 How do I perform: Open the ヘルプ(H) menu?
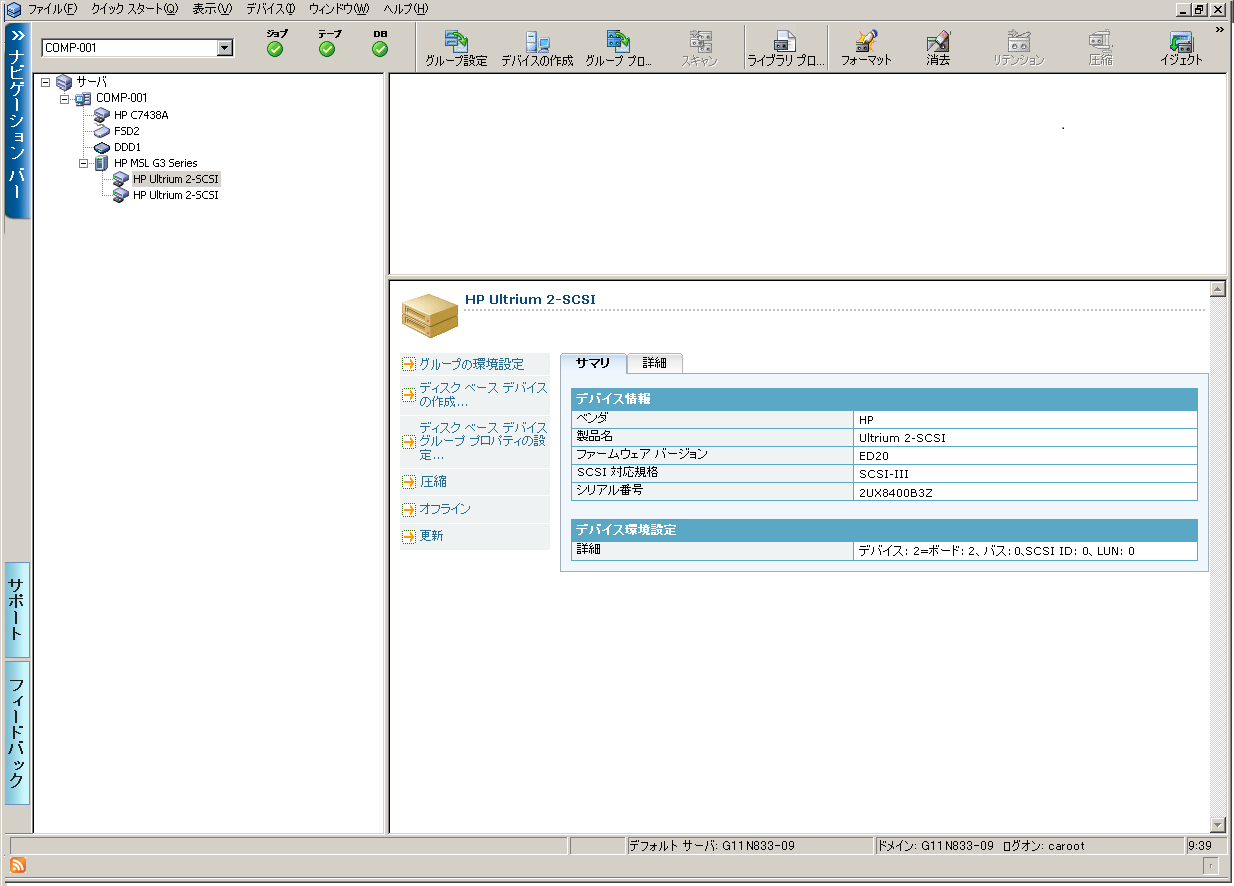tap(406, 9)
